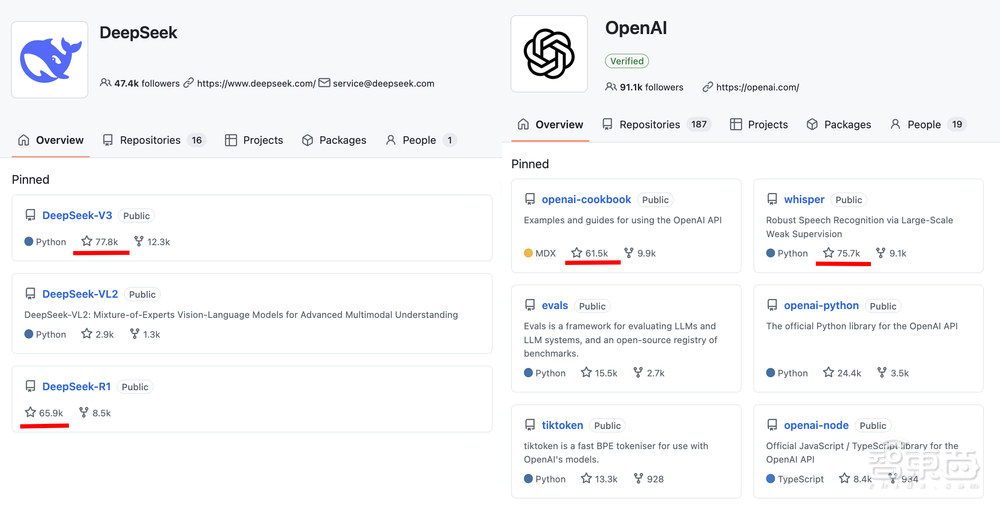The image size is (1000, 508).
Task: Open the openai.com website link
Action: coord(757,87)
